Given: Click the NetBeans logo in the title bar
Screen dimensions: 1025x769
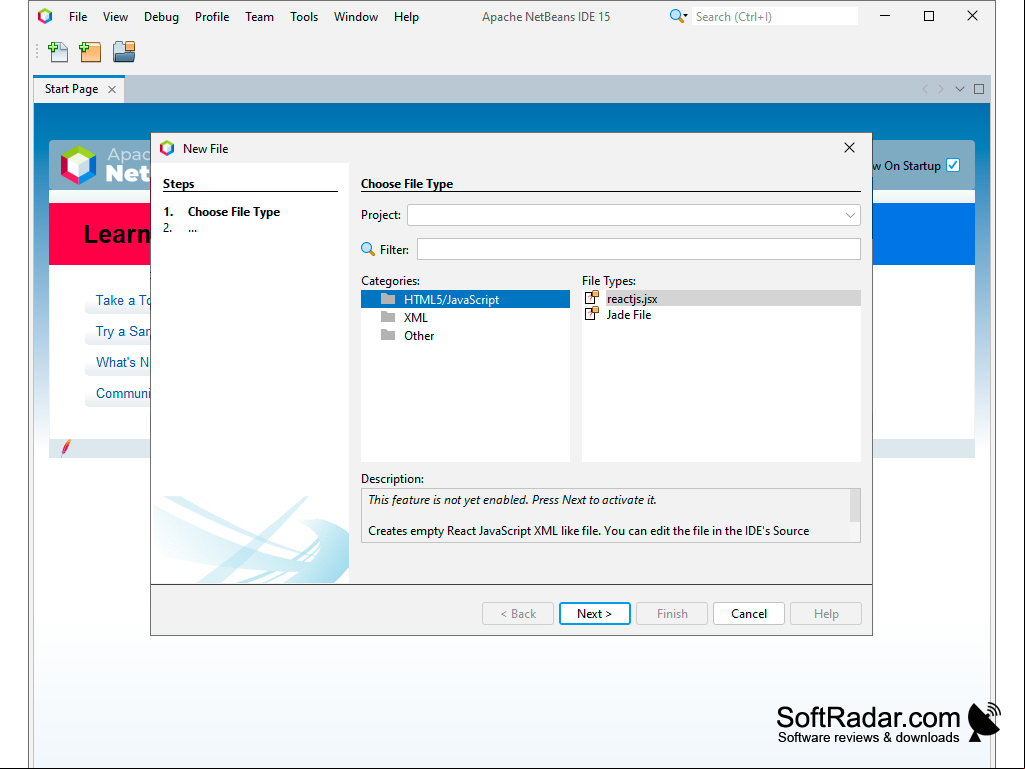Looking at the screenshot, I should point(45,16).
